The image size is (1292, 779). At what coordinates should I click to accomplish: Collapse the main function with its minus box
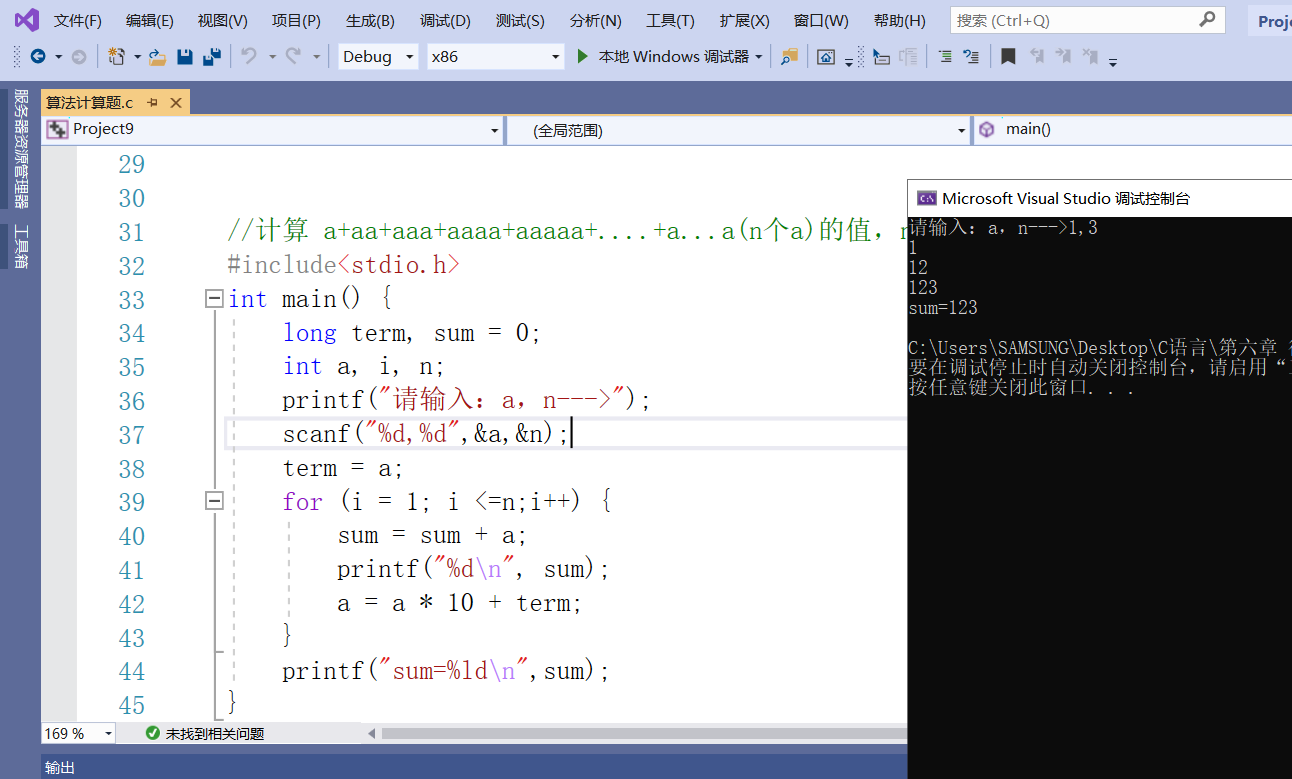(214, 299)
